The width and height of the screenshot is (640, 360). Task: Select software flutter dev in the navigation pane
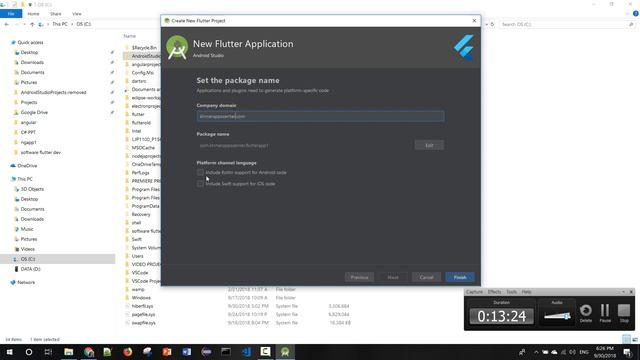[x=40, y=152]
